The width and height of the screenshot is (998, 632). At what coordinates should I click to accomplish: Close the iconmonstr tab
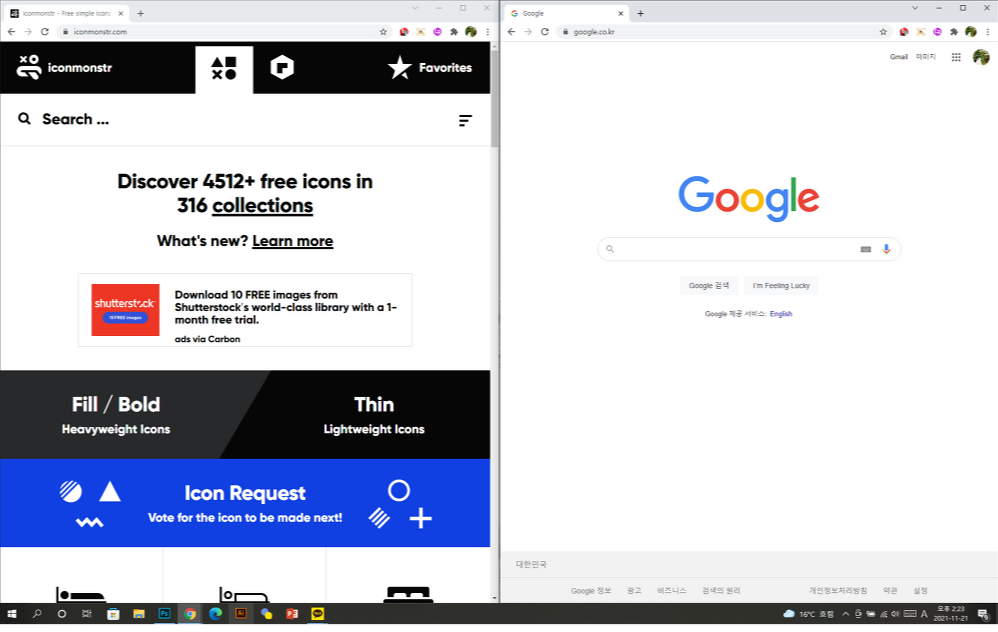[121, 13]
